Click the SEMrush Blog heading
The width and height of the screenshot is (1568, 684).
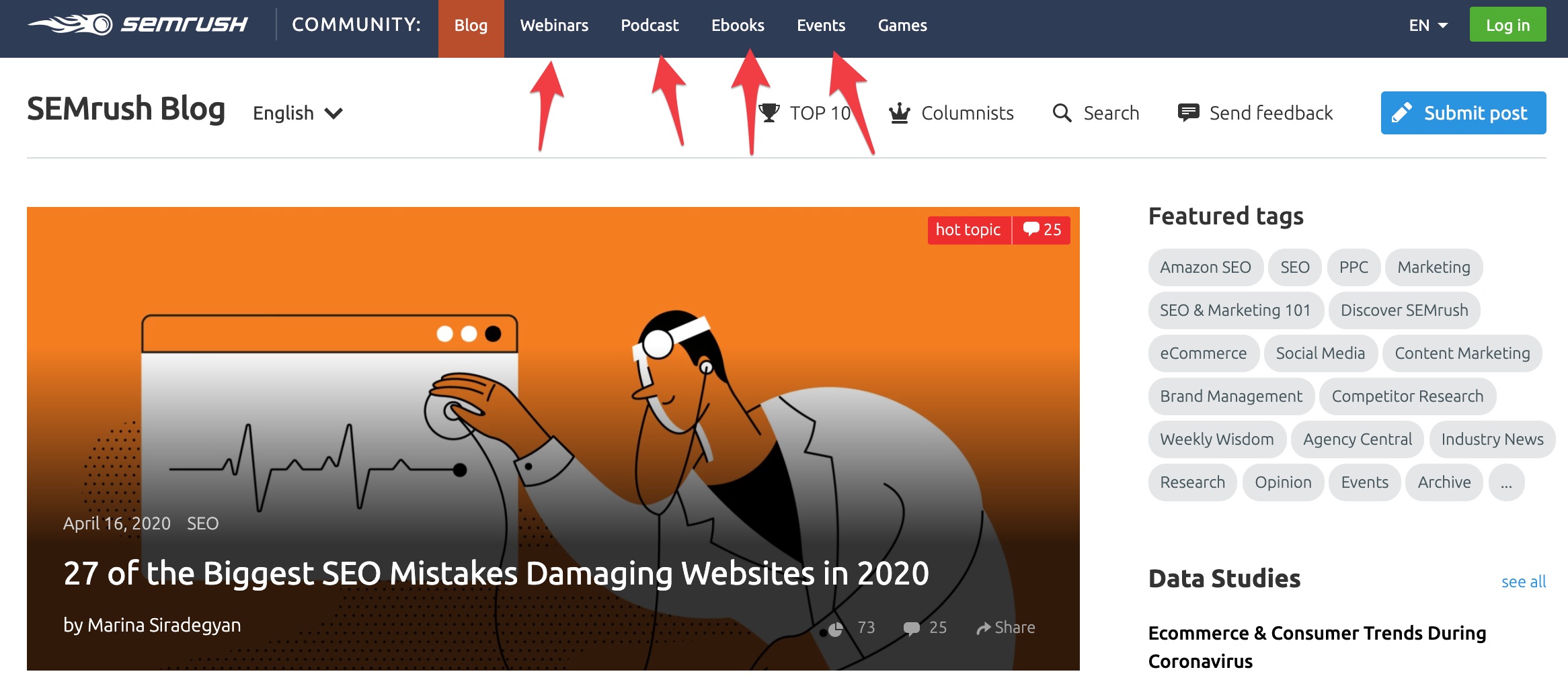click(126, 110)
